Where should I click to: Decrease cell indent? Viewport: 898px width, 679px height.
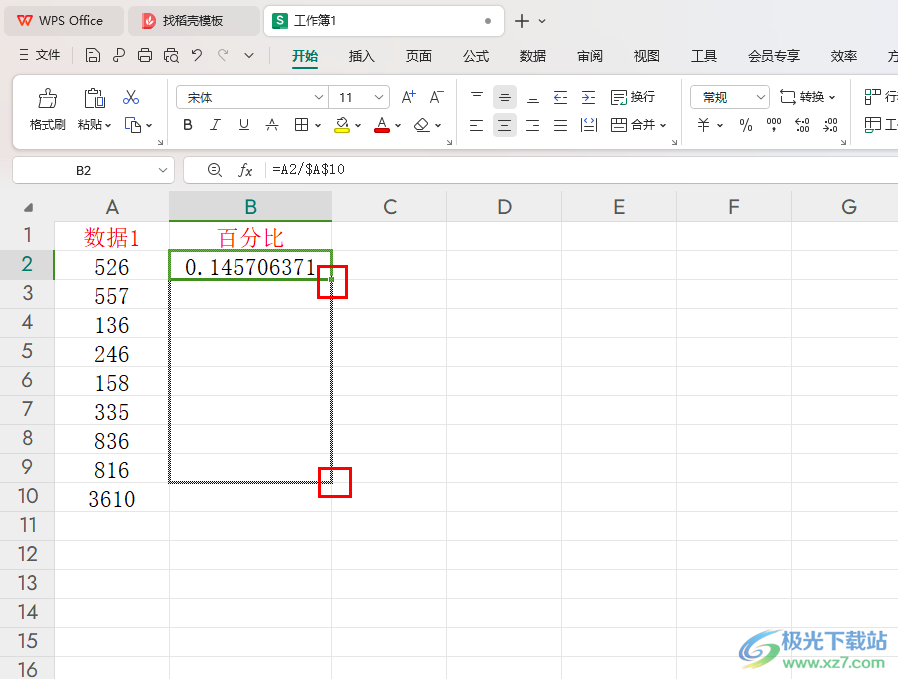[x=561, y=97]
